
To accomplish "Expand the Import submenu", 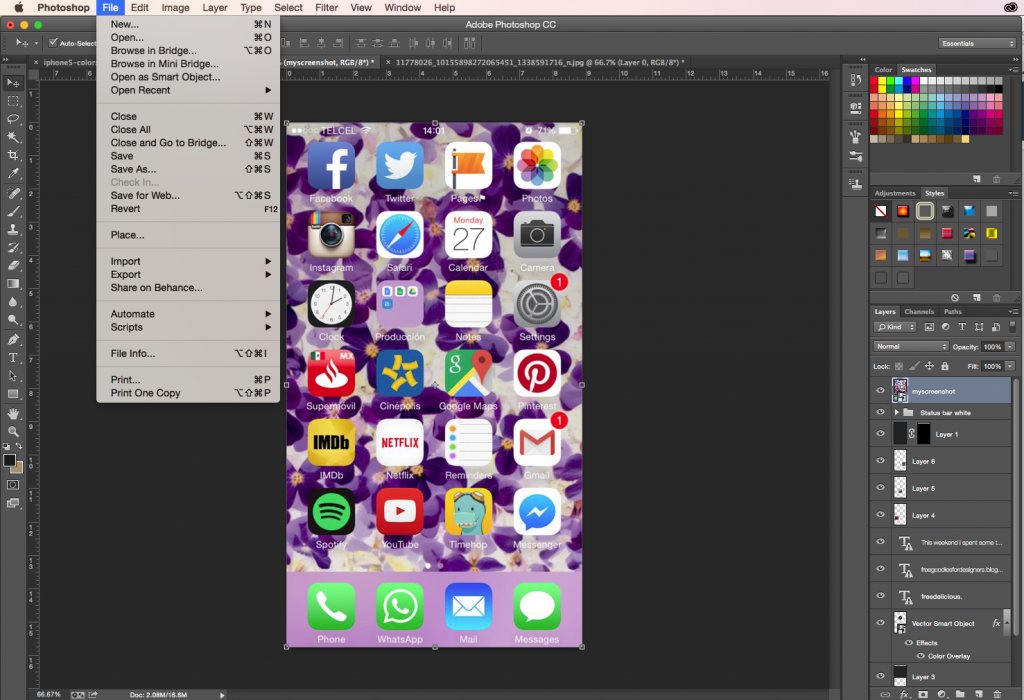I will point(188,261).
